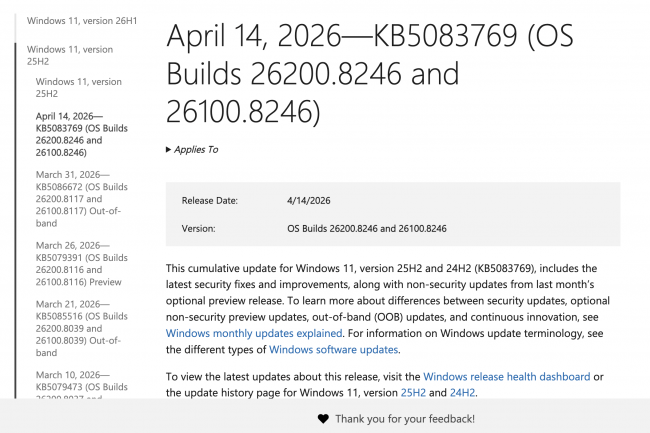Open the March 10, 2026 KB5079473 update
This screenshot has height=433, width=650.
(82, 383)
